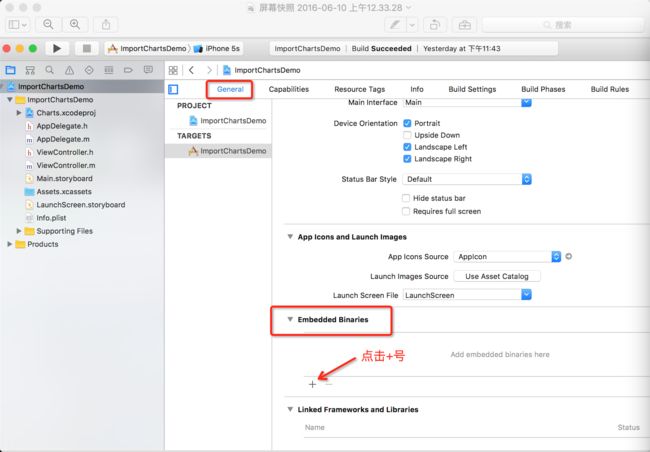
Task: Click the plus button under Embedded Binaries
Action: click(312, 384)
